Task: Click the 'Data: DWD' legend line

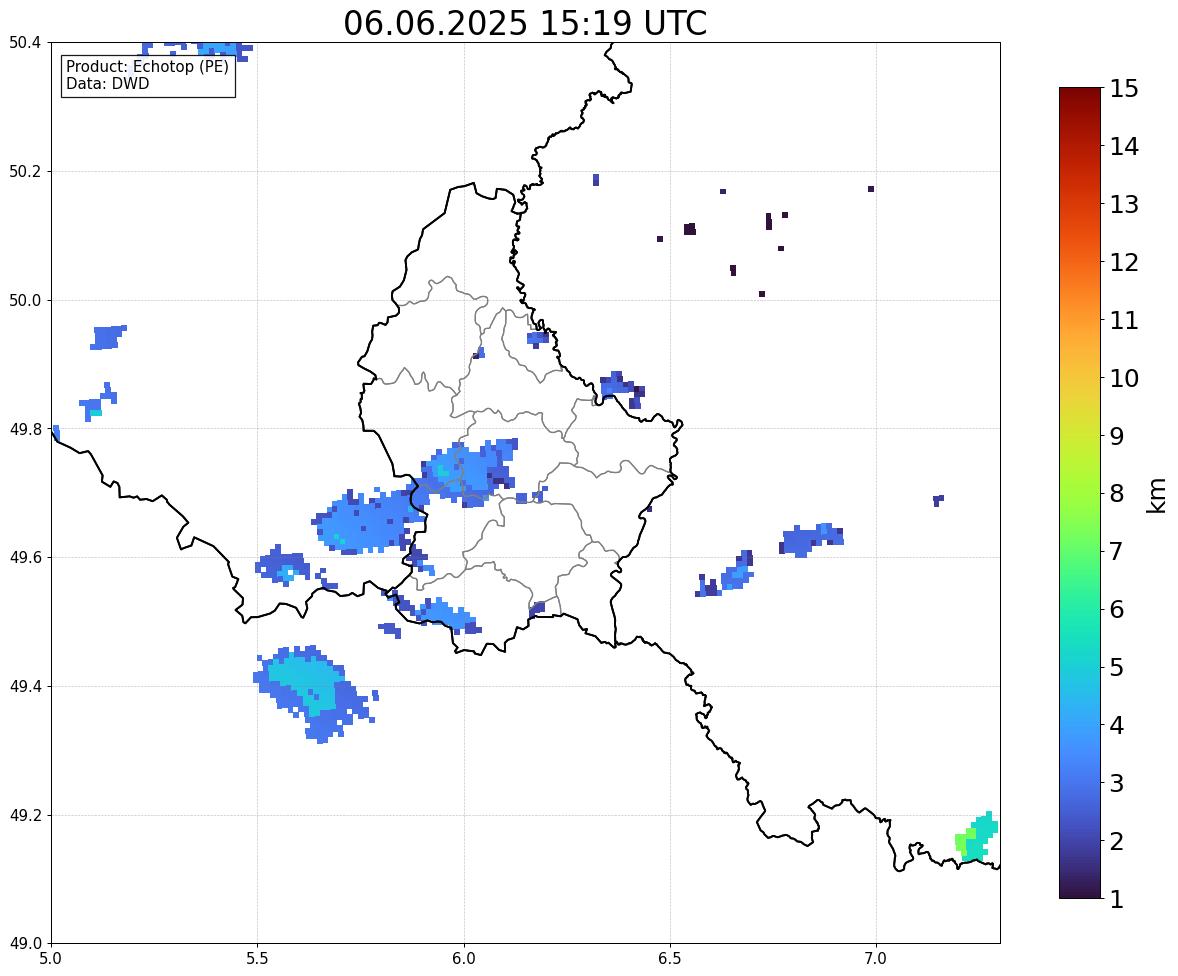Action: click(x=107, y=83)
